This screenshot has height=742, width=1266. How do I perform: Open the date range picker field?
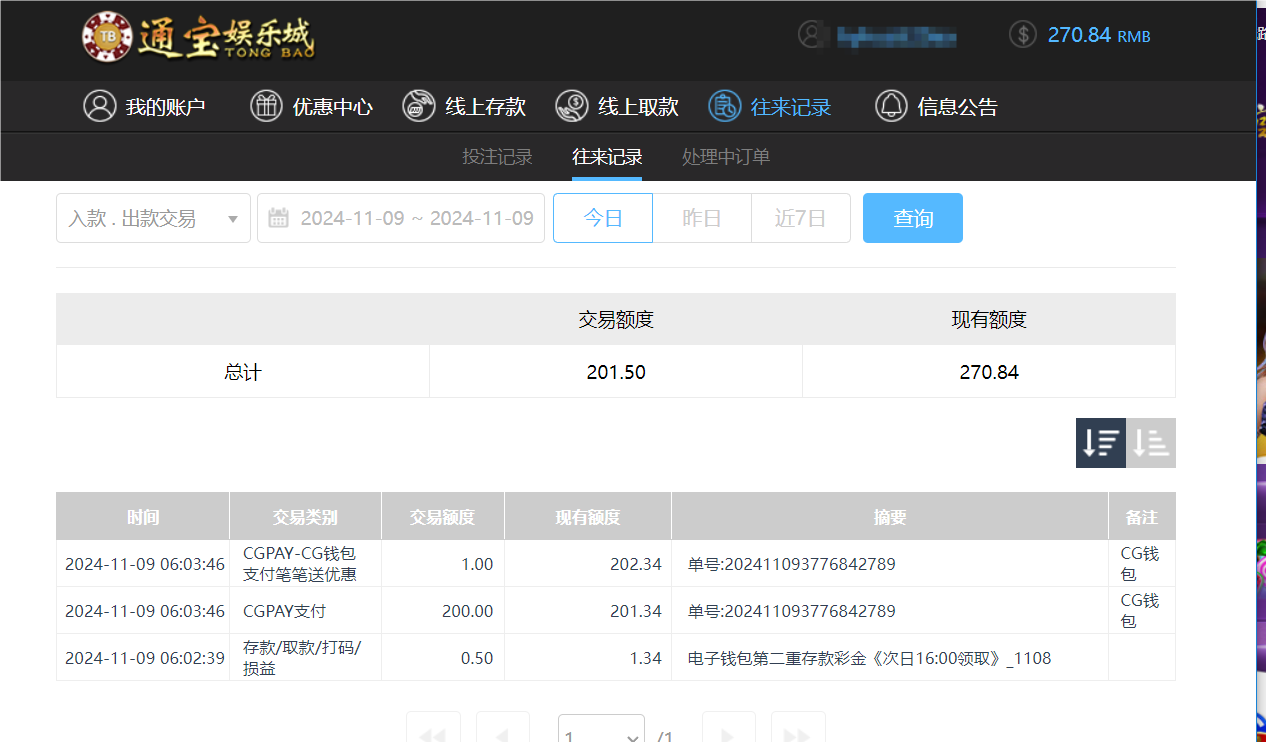point(400,218)
